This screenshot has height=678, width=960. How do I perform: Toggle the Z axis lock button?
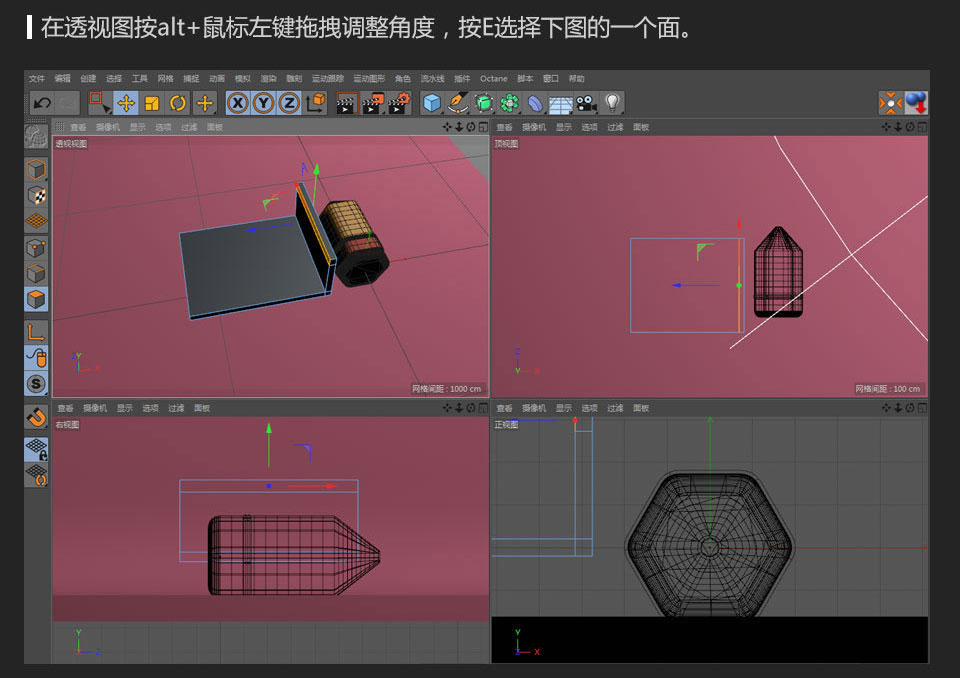(289, 103)
